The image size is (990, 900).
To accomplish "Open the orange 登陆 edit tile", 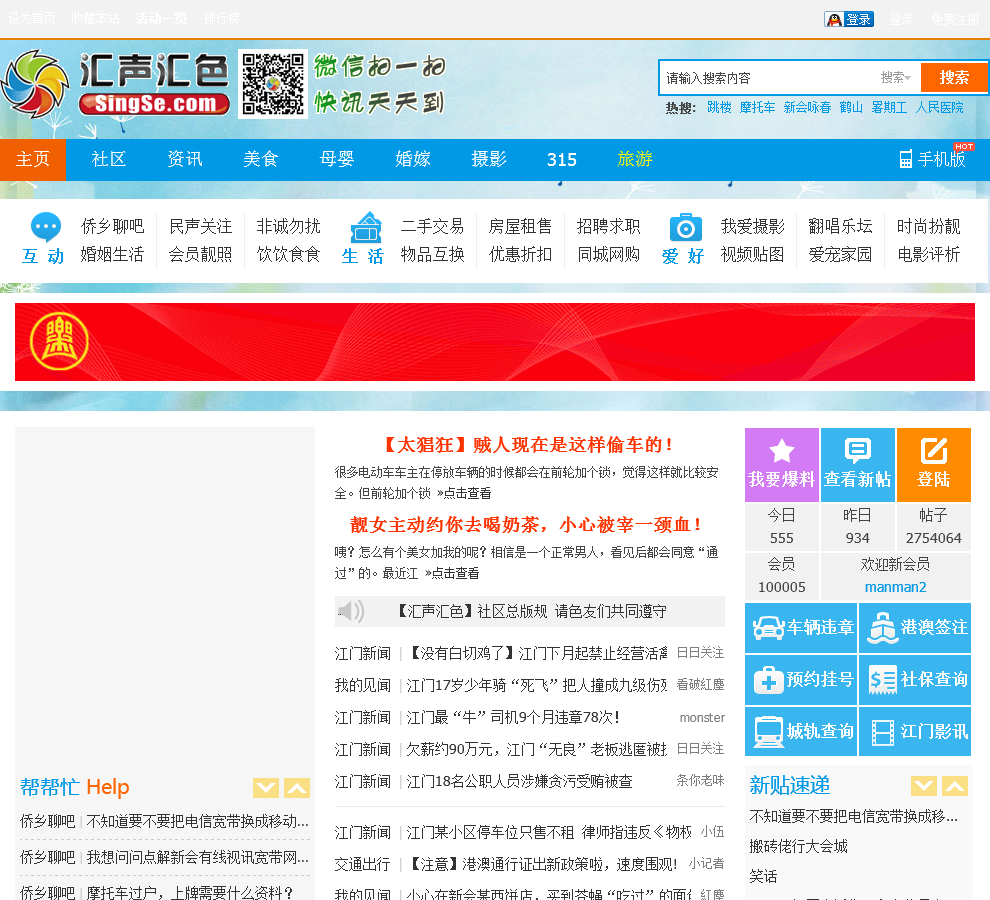I will (x=934, y=465).
